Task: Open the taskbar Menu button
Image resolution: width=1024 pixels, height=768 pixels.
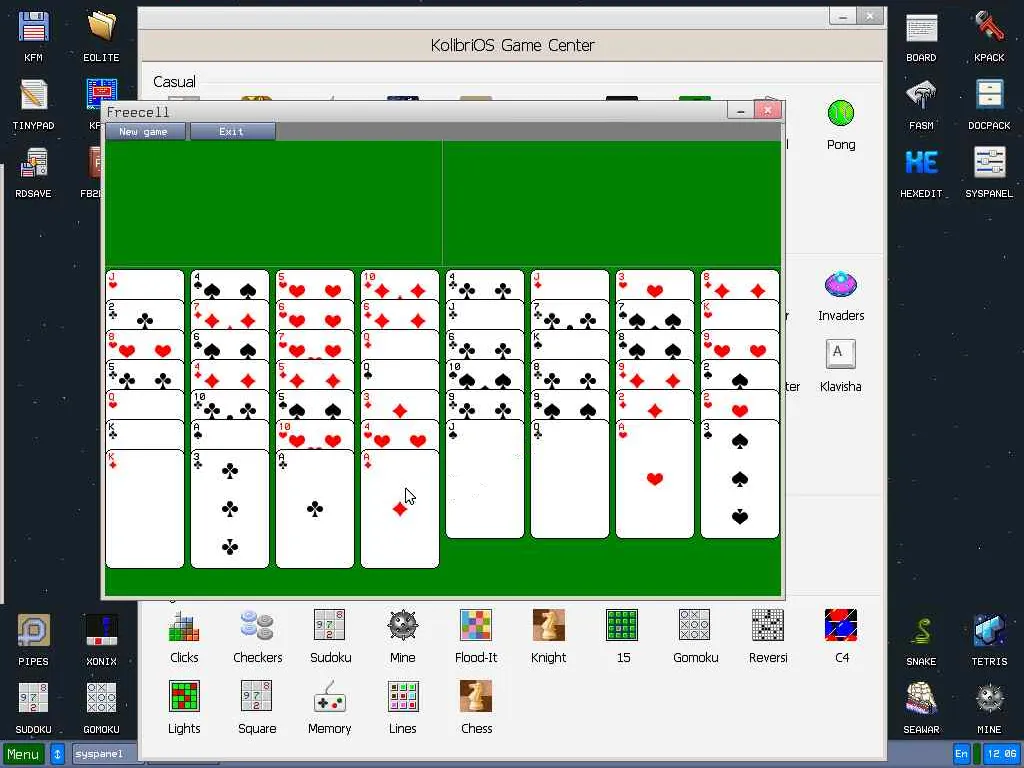Action: click(x=24, y=754)
